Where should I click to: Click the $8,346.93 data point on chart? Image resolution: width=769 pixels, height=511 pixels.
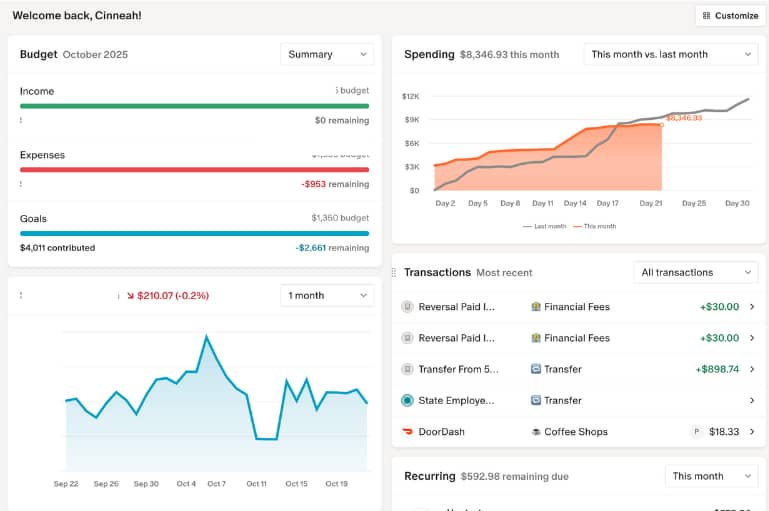(661, 125)
